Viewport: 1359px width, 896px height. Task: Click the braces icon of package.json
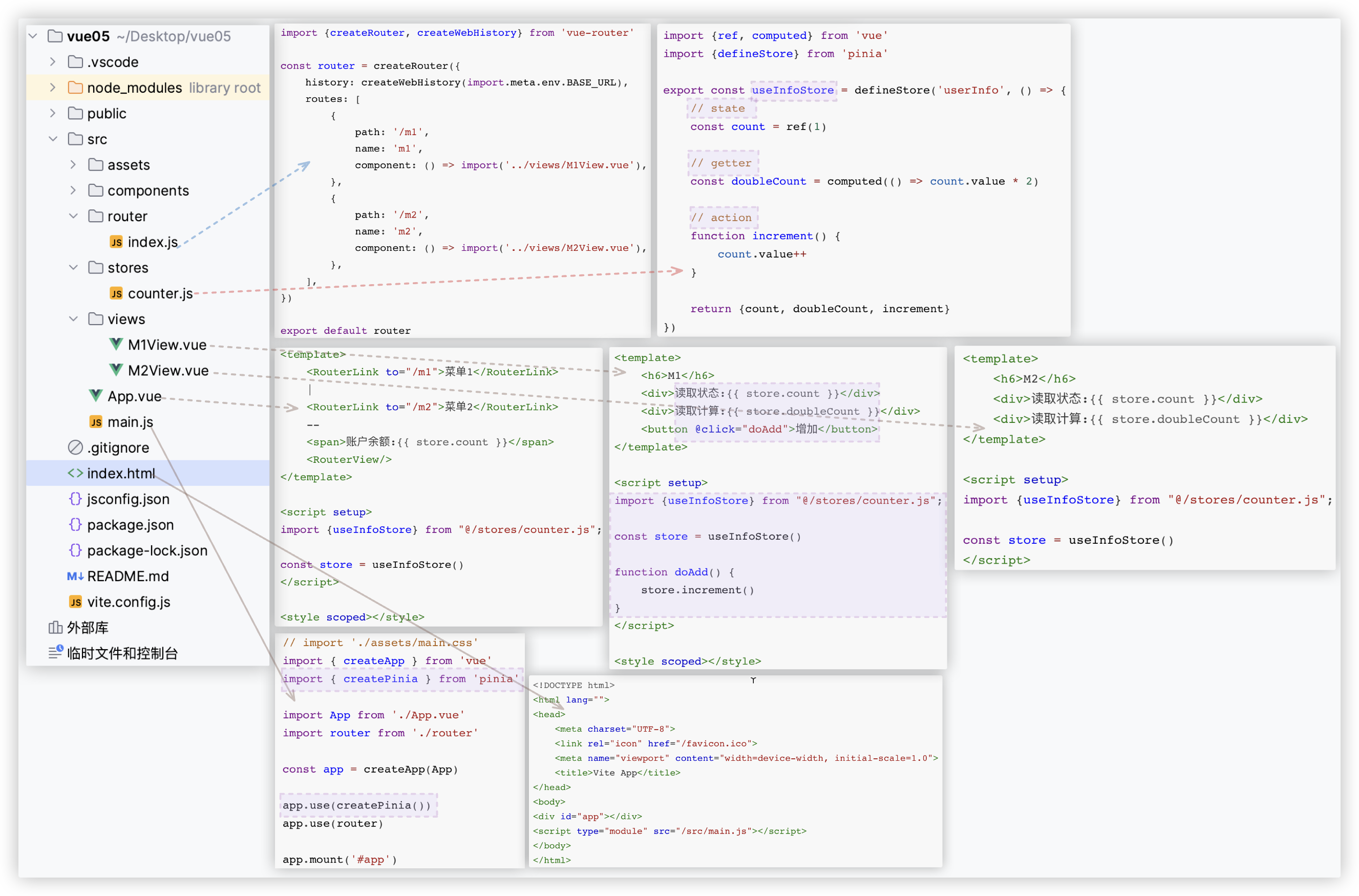point(75,525)
